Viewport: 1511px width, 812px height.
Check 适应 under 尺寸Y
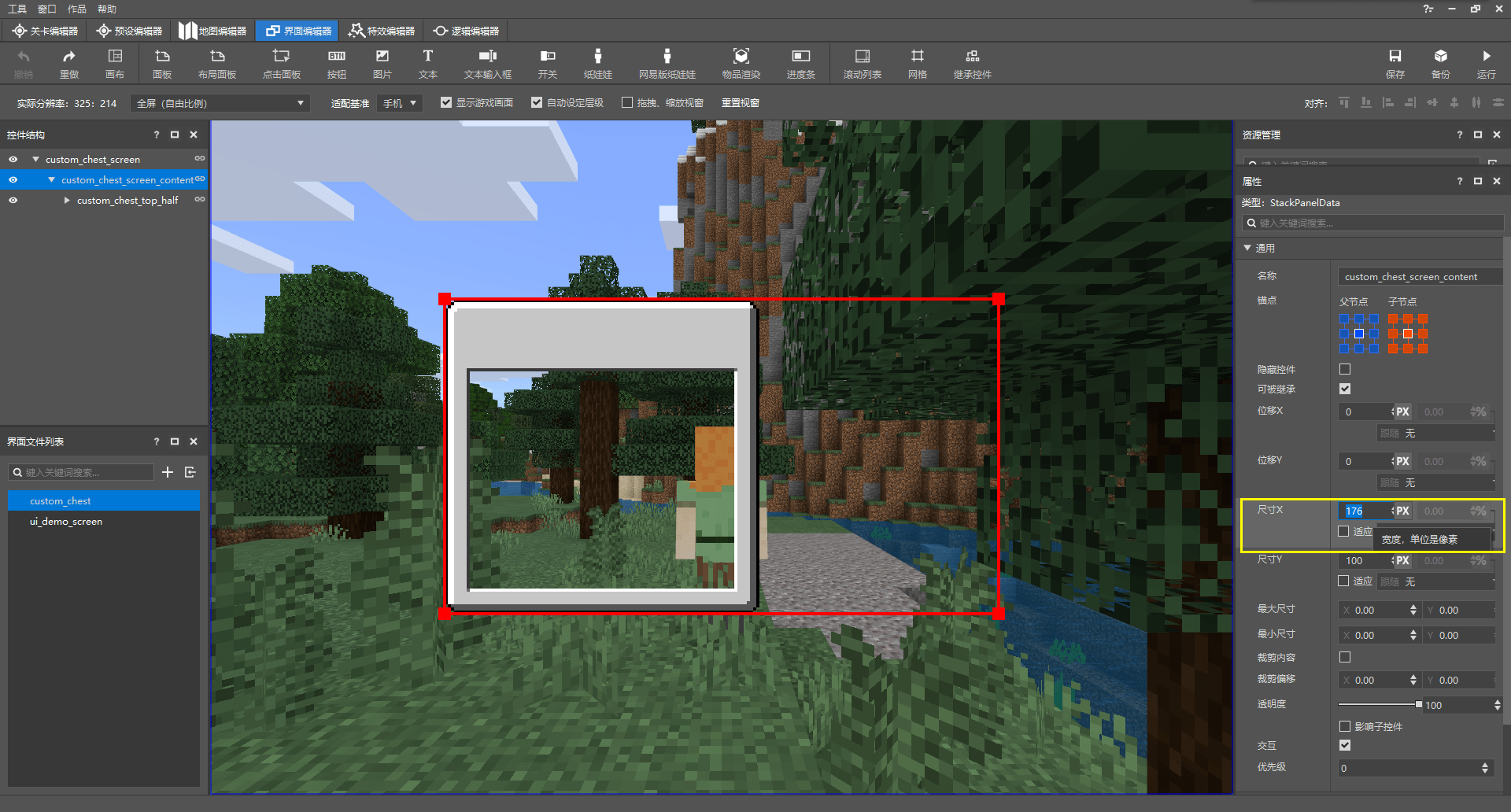click(1344, 581)
